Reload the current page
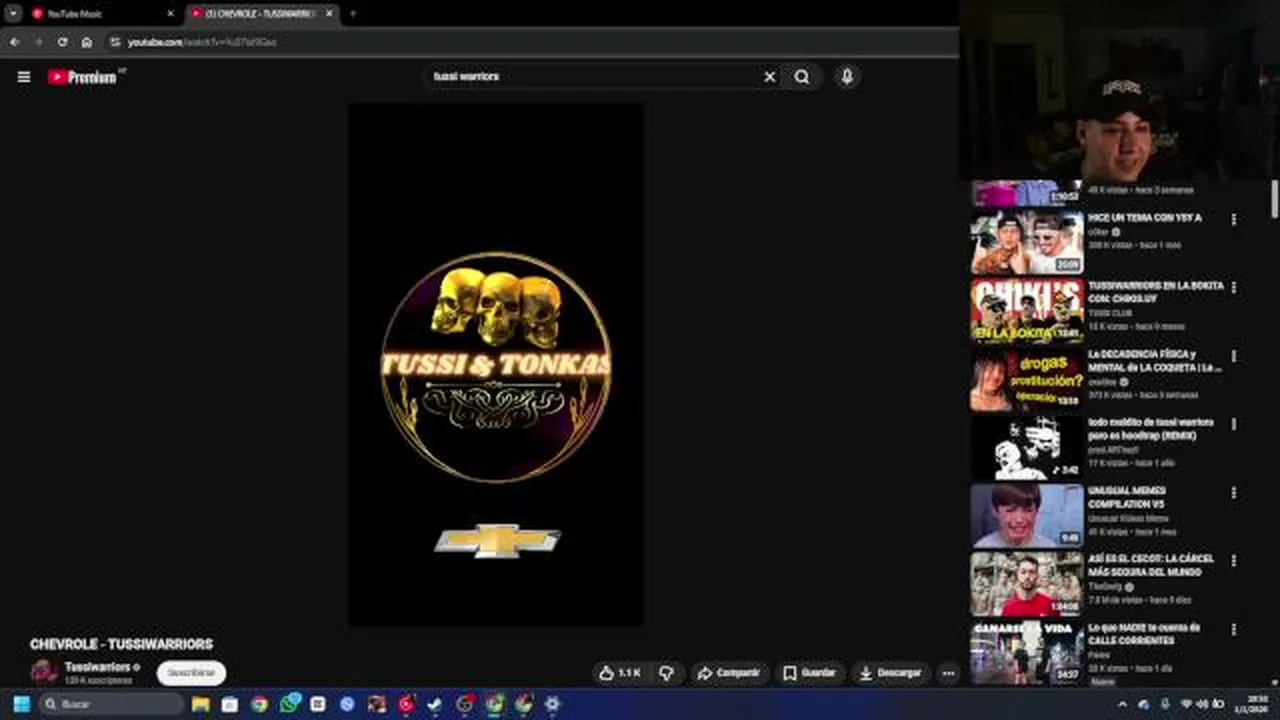The height and width of the screenshot is (720, 1280). [63, 42]
